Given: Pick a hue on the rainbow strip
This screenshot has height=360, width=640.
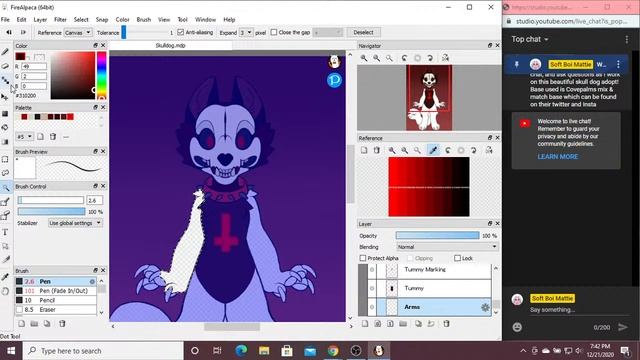Looking at the screenshot, I should tap(102, 75).
